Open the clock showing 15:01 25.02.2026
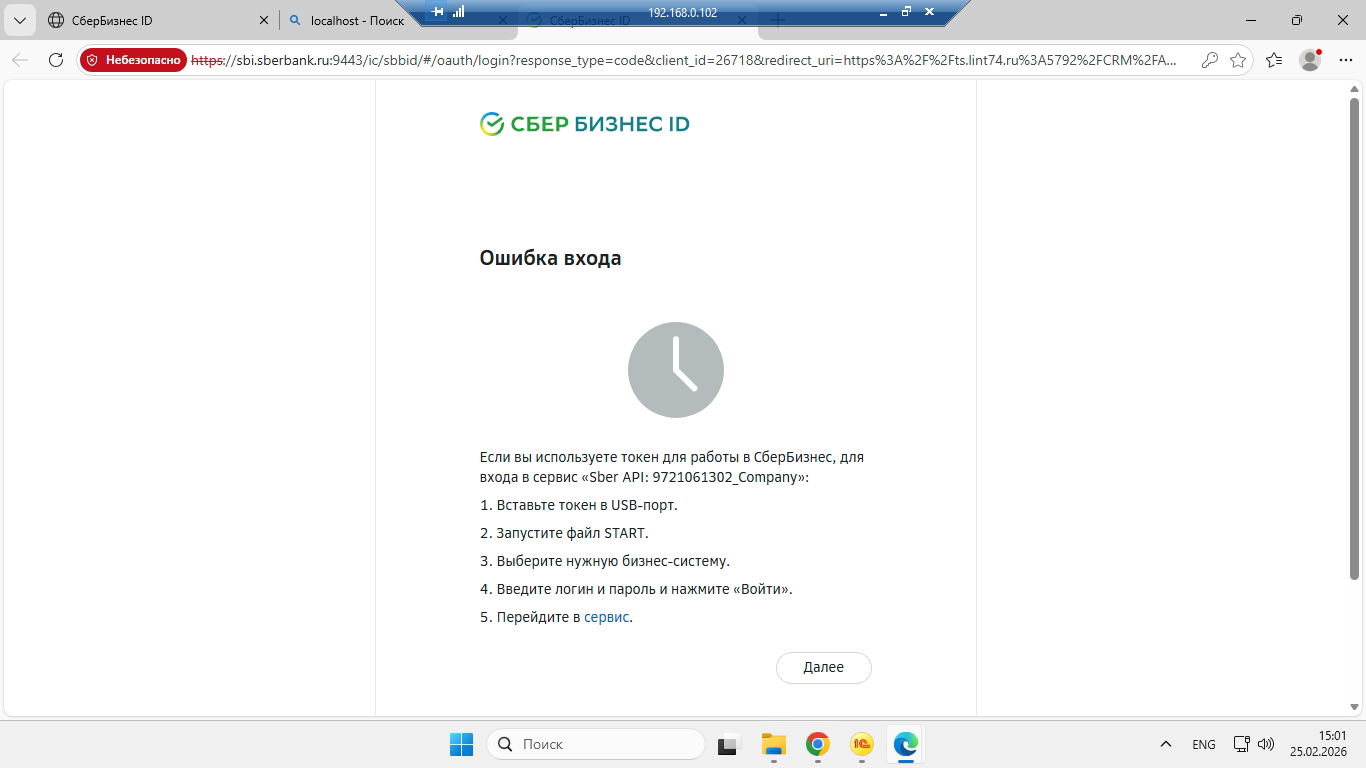The width and height of the screenshot is (1366, 768). (x=1318, y=744)
